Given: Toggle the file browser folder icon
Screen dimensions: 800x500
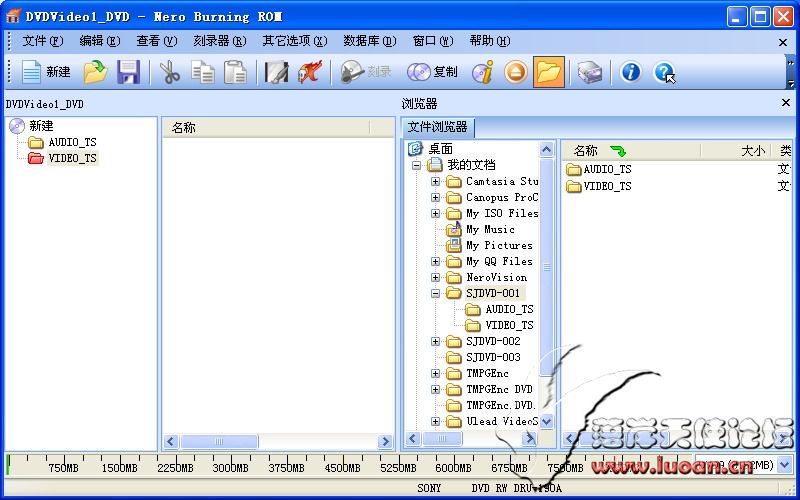Looking at the screenshot, I should point(548,72).
